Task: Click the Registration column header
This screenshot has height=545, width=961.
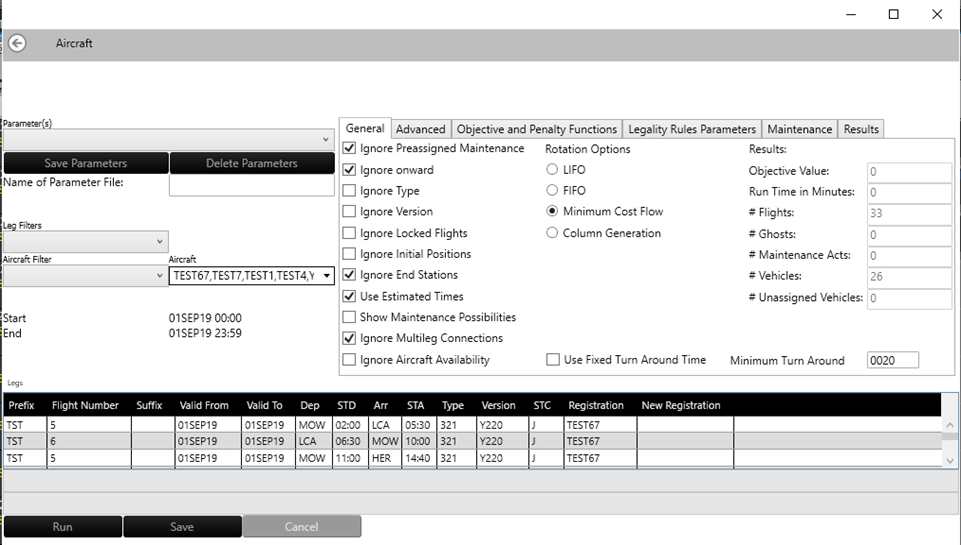Action: coord(596,405)
